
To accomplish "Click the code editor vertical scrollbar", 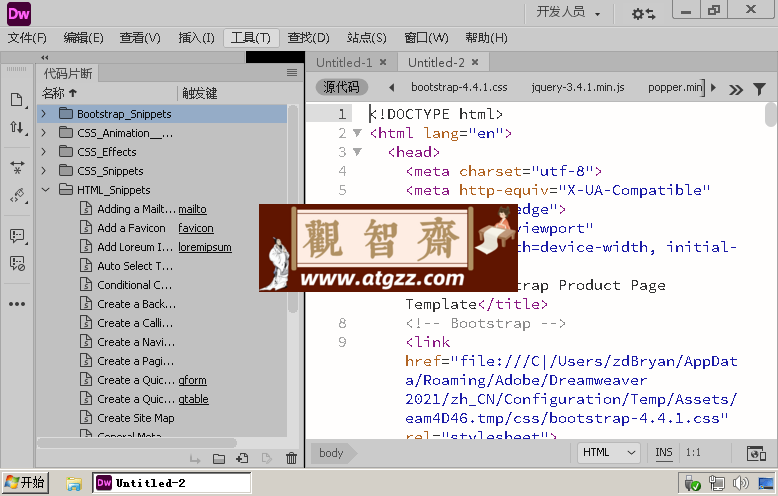I will 770,115.
